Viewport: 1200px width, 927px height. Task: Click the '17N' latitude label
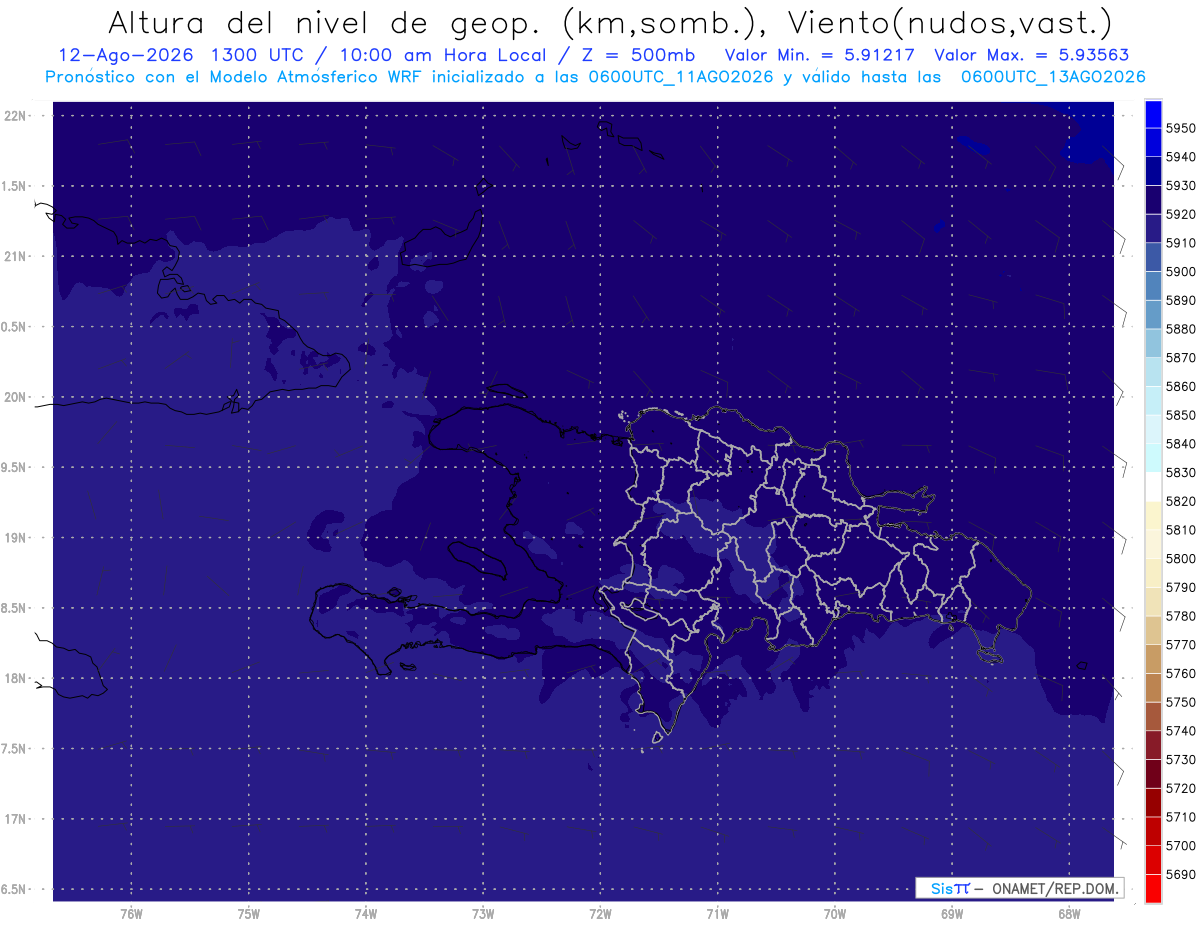[x=14, y=819]
